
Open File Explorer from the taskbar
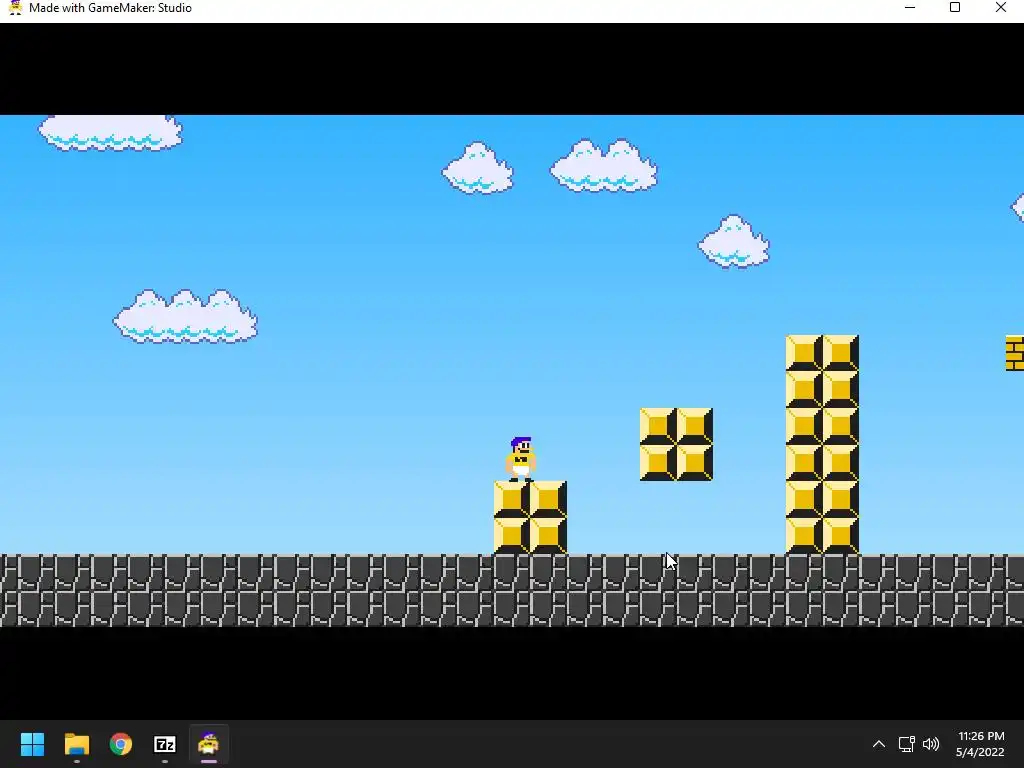click(x=76, y=744)
